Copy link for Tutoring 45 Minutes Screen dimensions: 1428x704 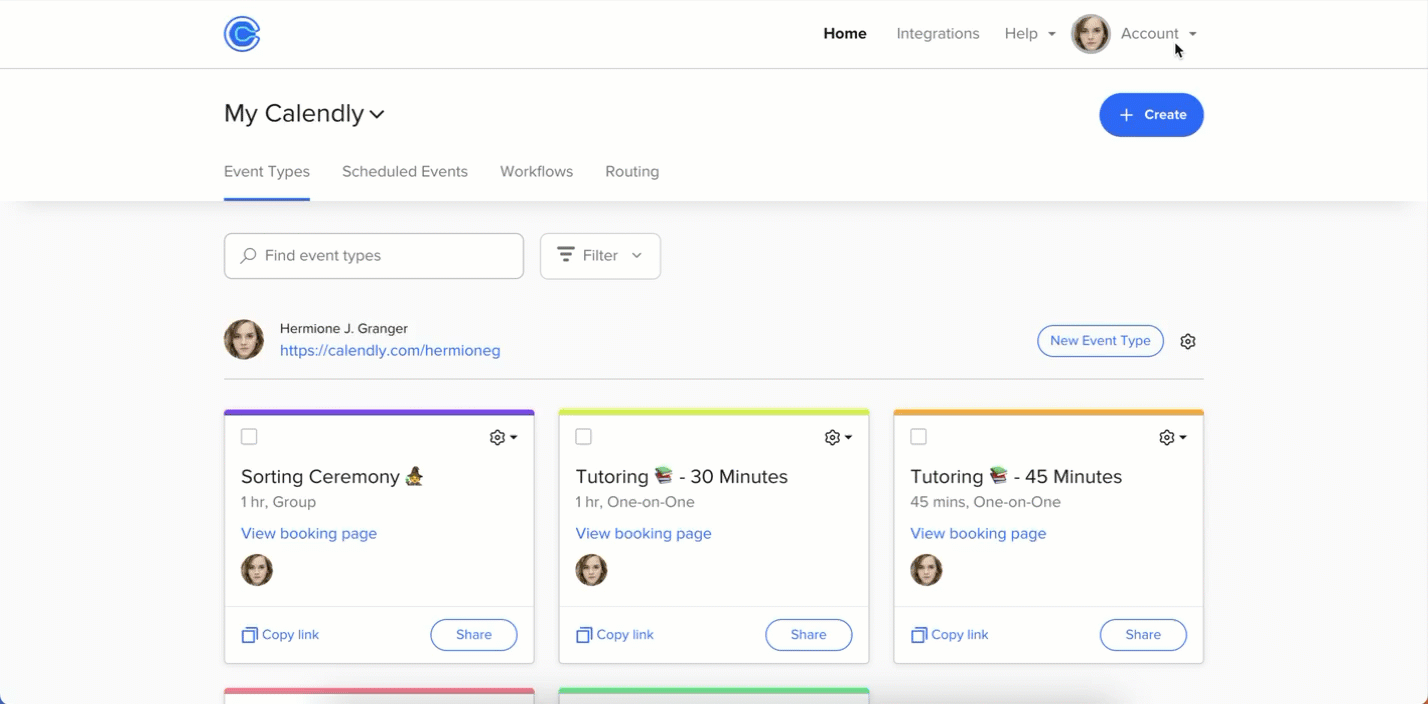tap(950, 635)
